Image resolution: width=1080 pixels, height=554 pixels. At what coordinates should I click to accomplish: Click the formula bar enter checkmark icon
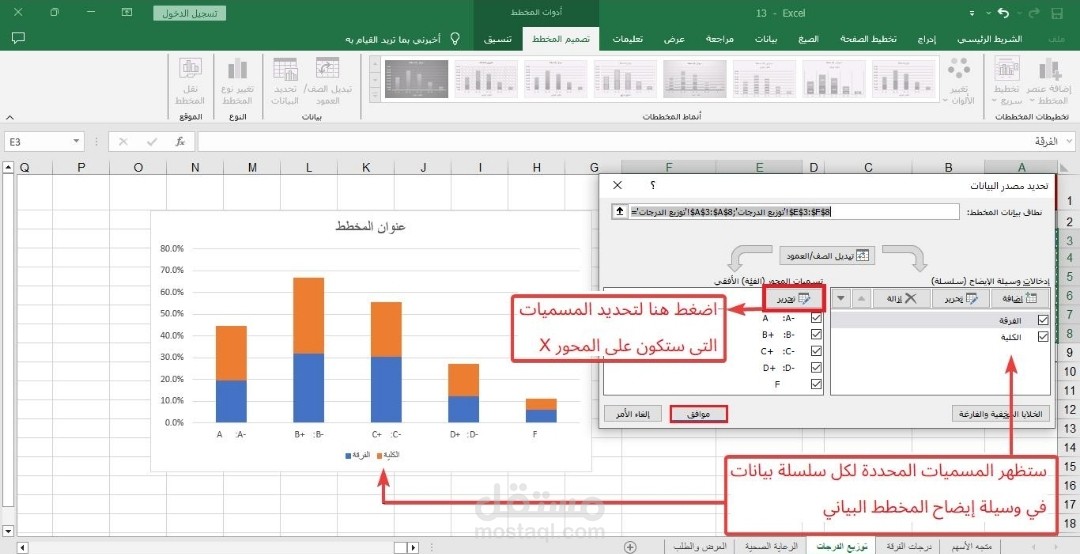tap(152, 141)
